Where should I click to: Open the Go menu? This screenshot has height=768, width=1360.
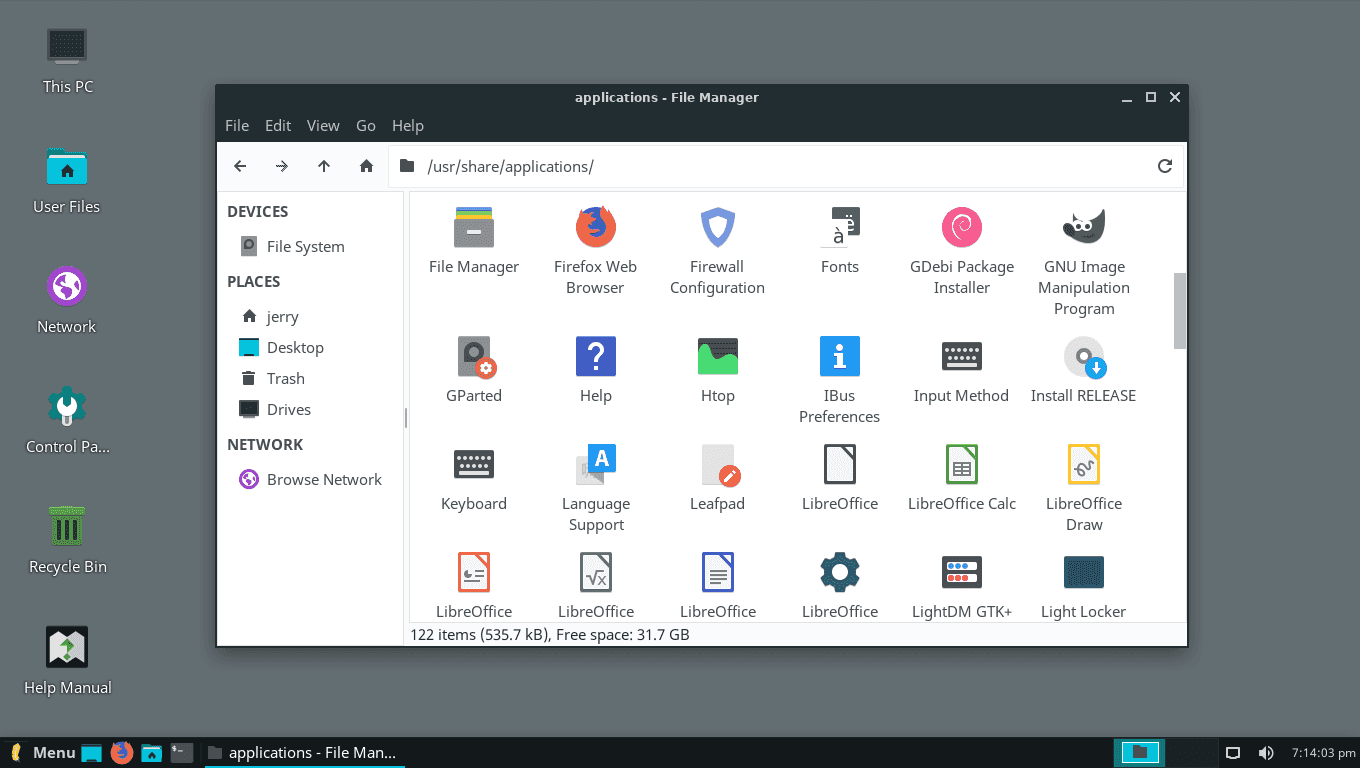[365, 125]
